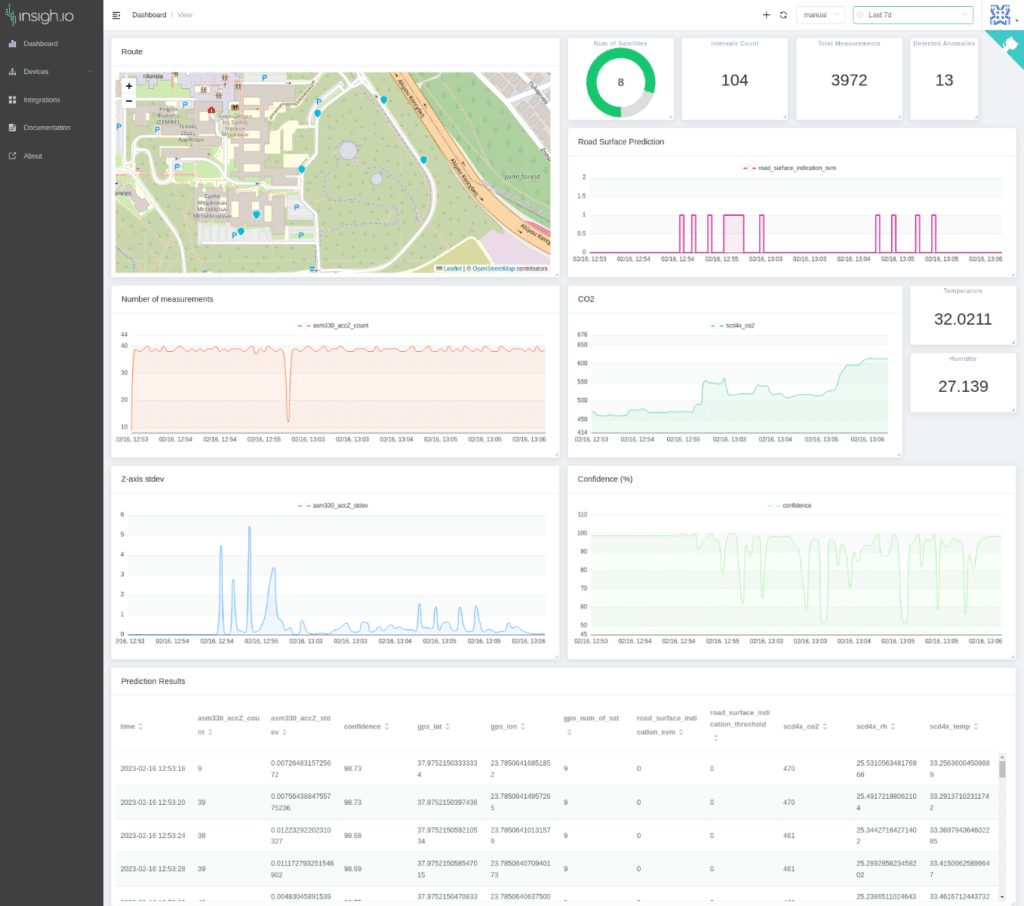This screenshot has height=906, width=1024.
Task: Select the View breadcrumb item
Action: [x=184, y=15]
